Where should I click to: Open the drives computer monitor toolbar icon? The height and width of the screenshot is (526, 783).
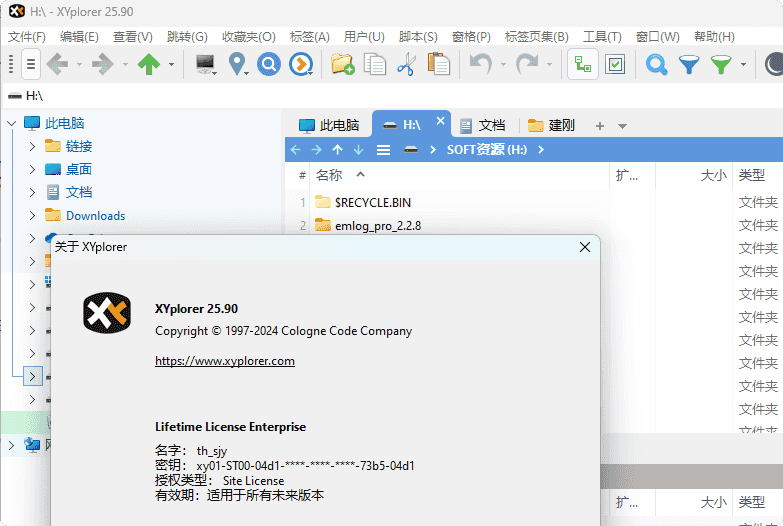tap(205, 64)
